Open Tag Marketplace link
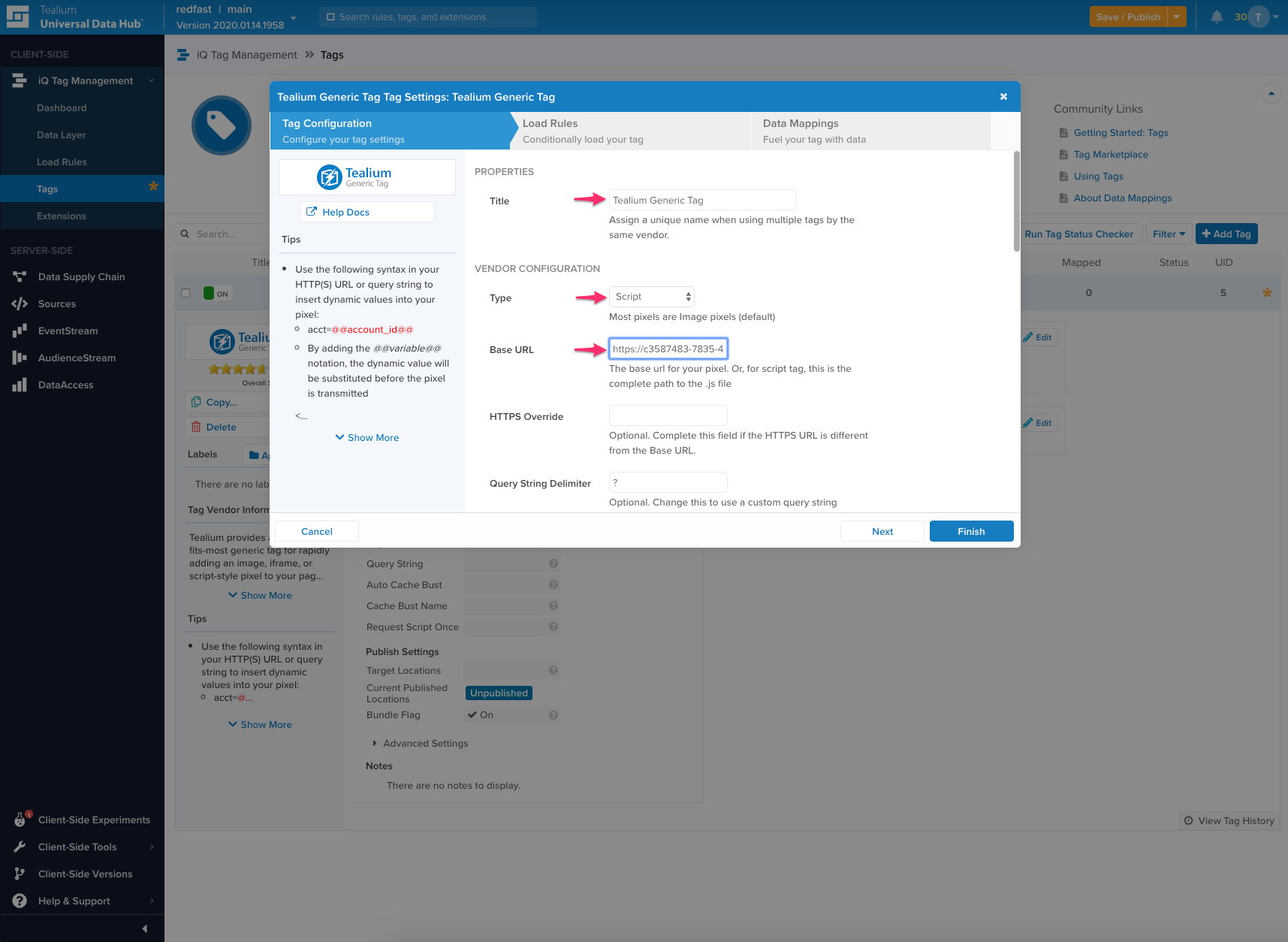The height and width of the screenshot is (942, 1288). [x=1111, y=155]
